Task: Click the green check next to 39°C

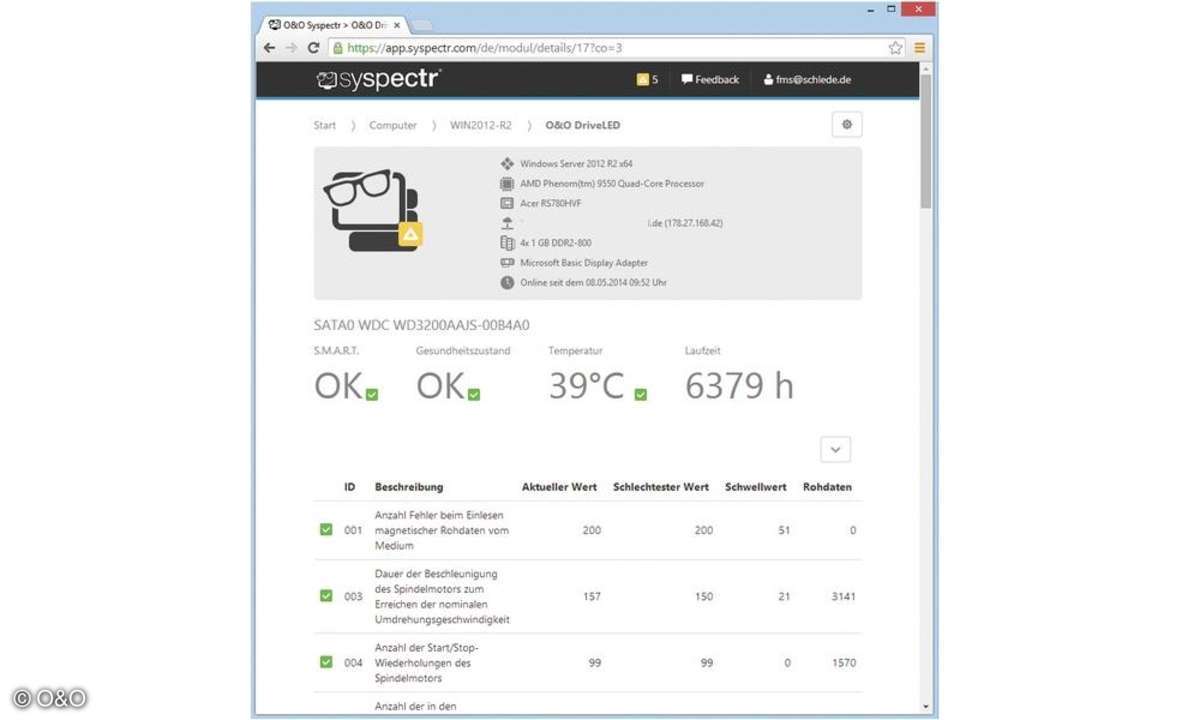Action: (x=640, y=395)
